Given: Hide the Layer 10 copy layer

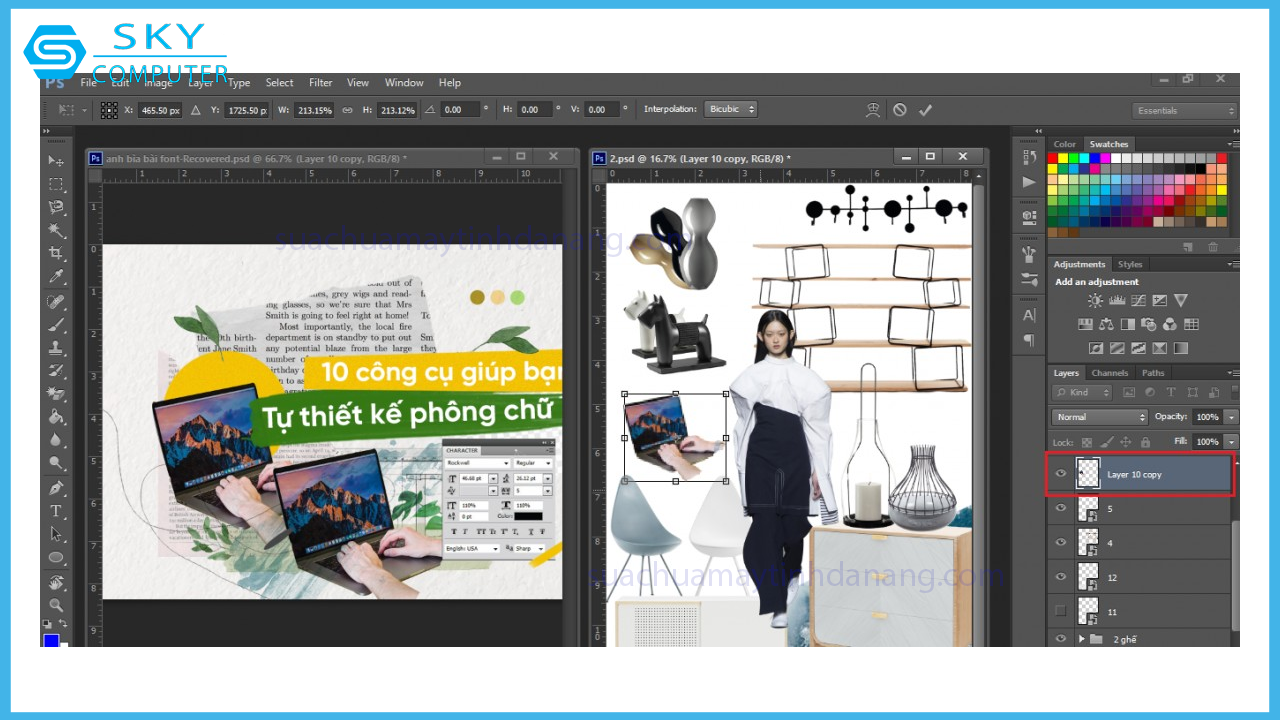Looking at the screenshot, I should click(1061, 474).
